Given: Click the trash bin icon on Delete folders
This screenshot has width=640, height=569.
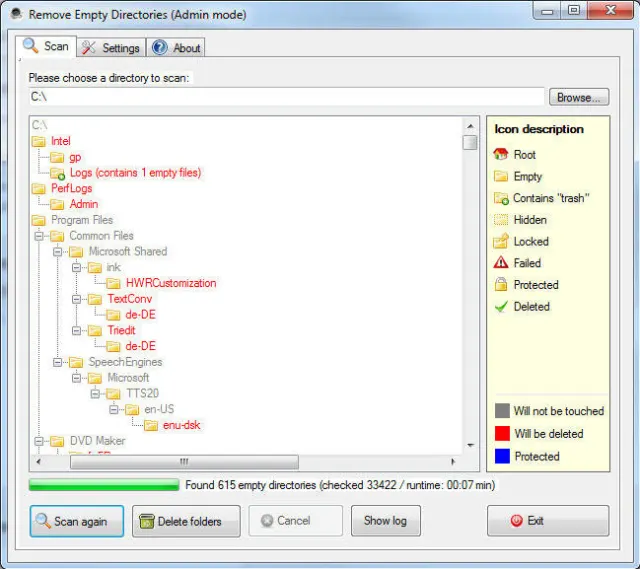Looking at the screenshot, I should coord(147,521).
